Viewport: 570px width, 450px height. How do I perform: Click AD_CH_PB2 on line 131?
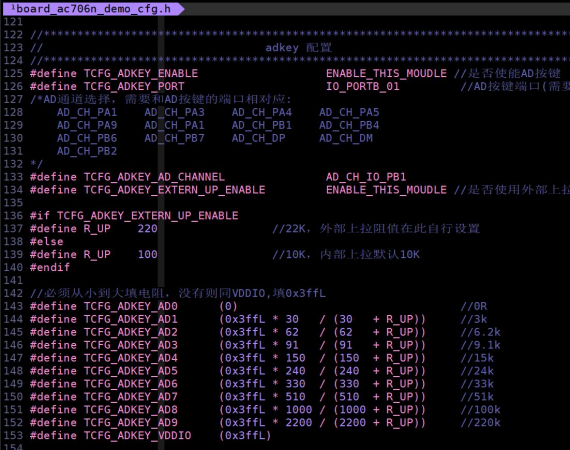(x=87, y=151)
